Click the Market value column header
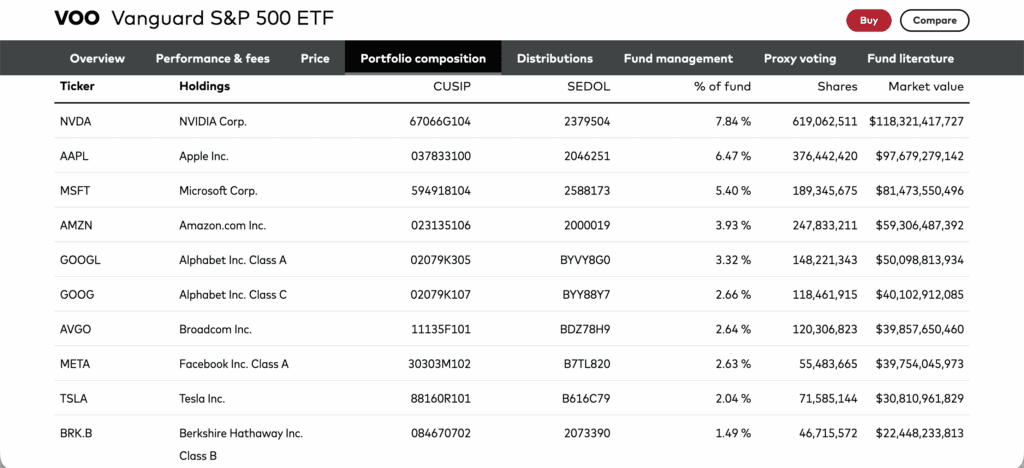This screenshot has height=468, width=1024. pos(925,87)
